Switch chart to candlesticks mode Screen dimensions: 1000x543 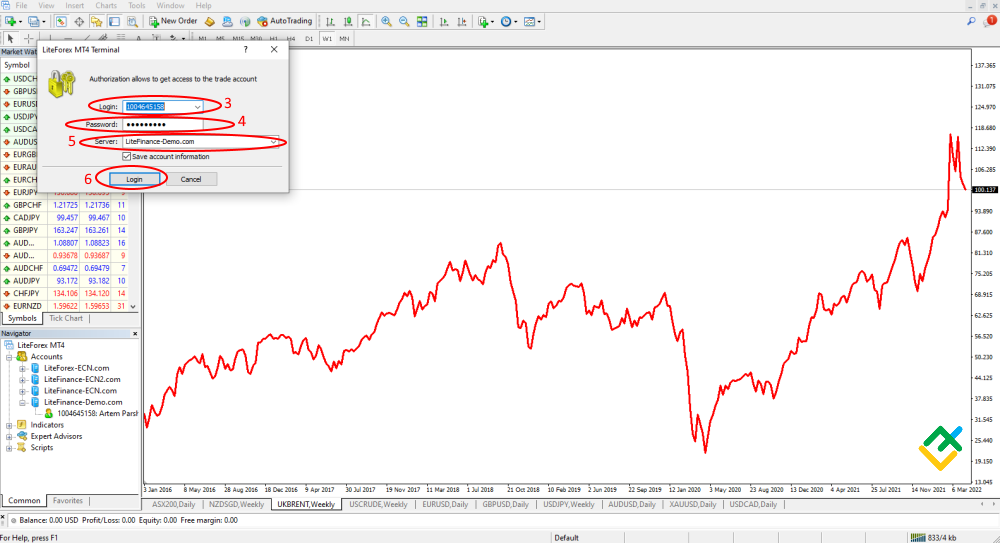tap(348, 22)
